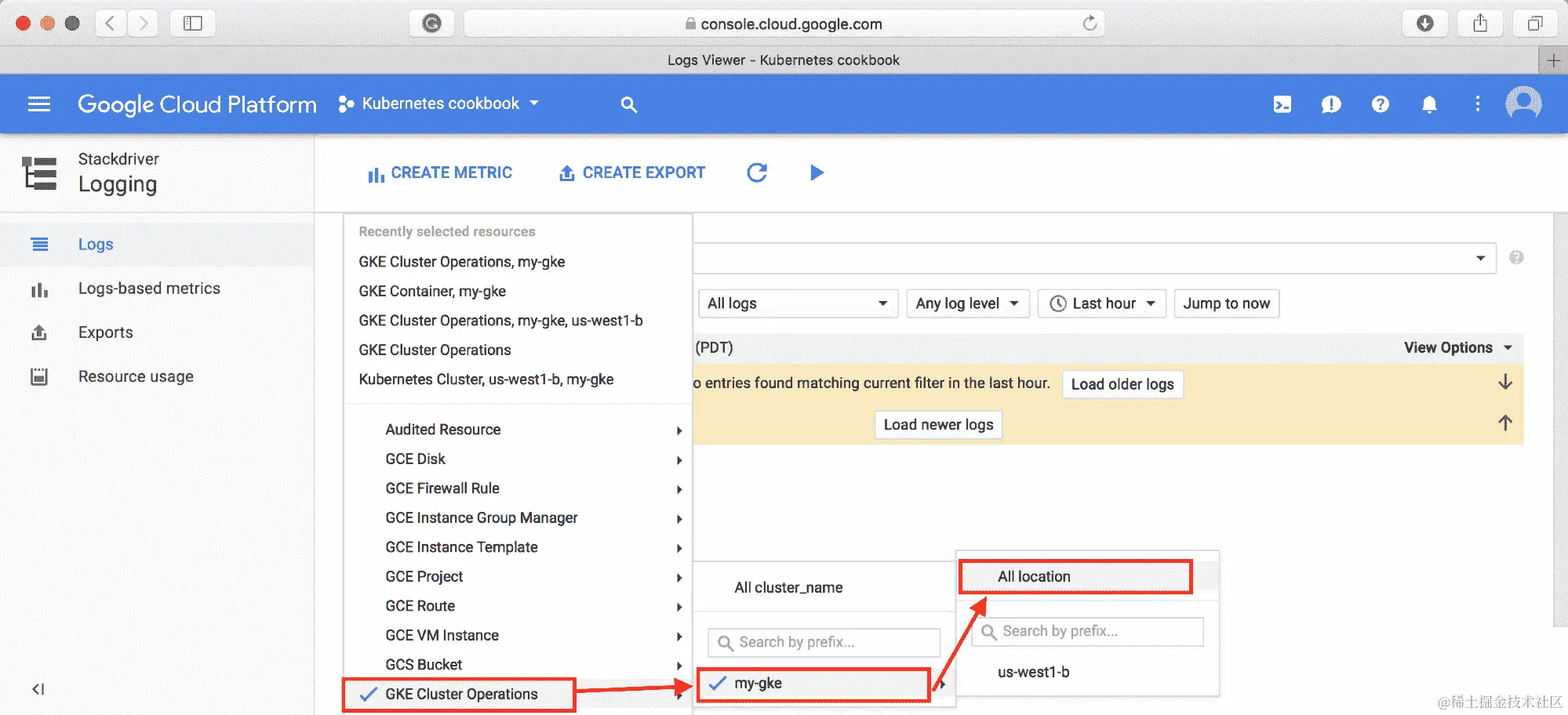This screenshot has height=715, width=1568.
Task: Start streaming logs with the play icon
Action: click(x=817, y=172)
